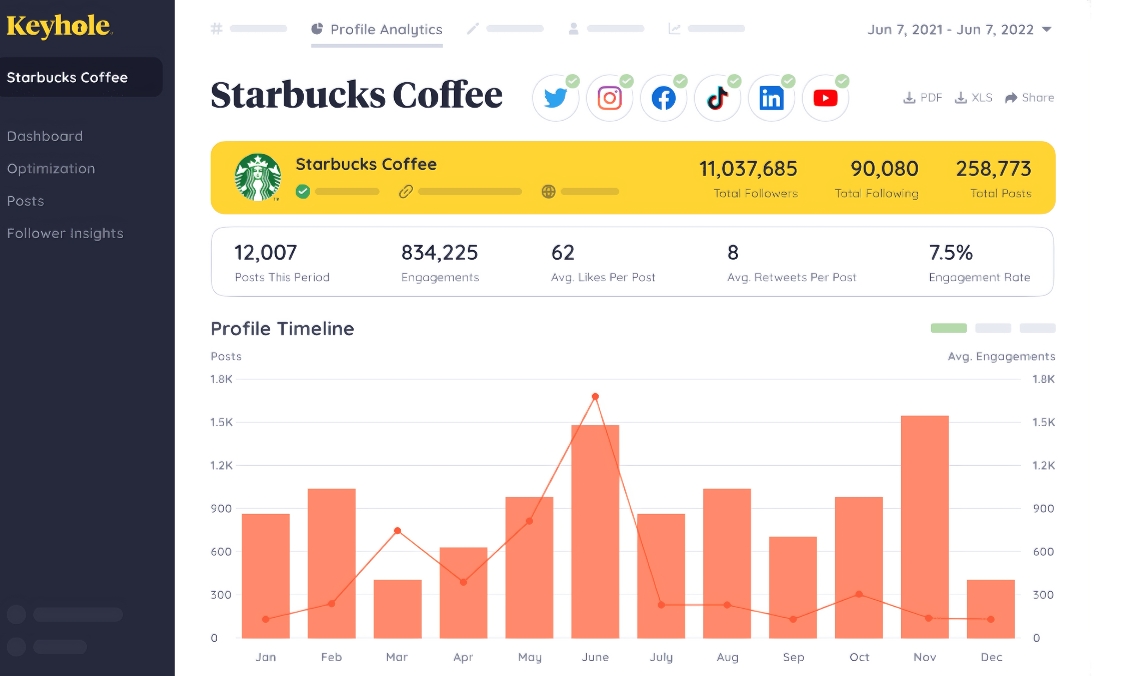The image size is (1136, 676).
Task: Click the 834,225 Engagements stat
Action: (440, 262)
